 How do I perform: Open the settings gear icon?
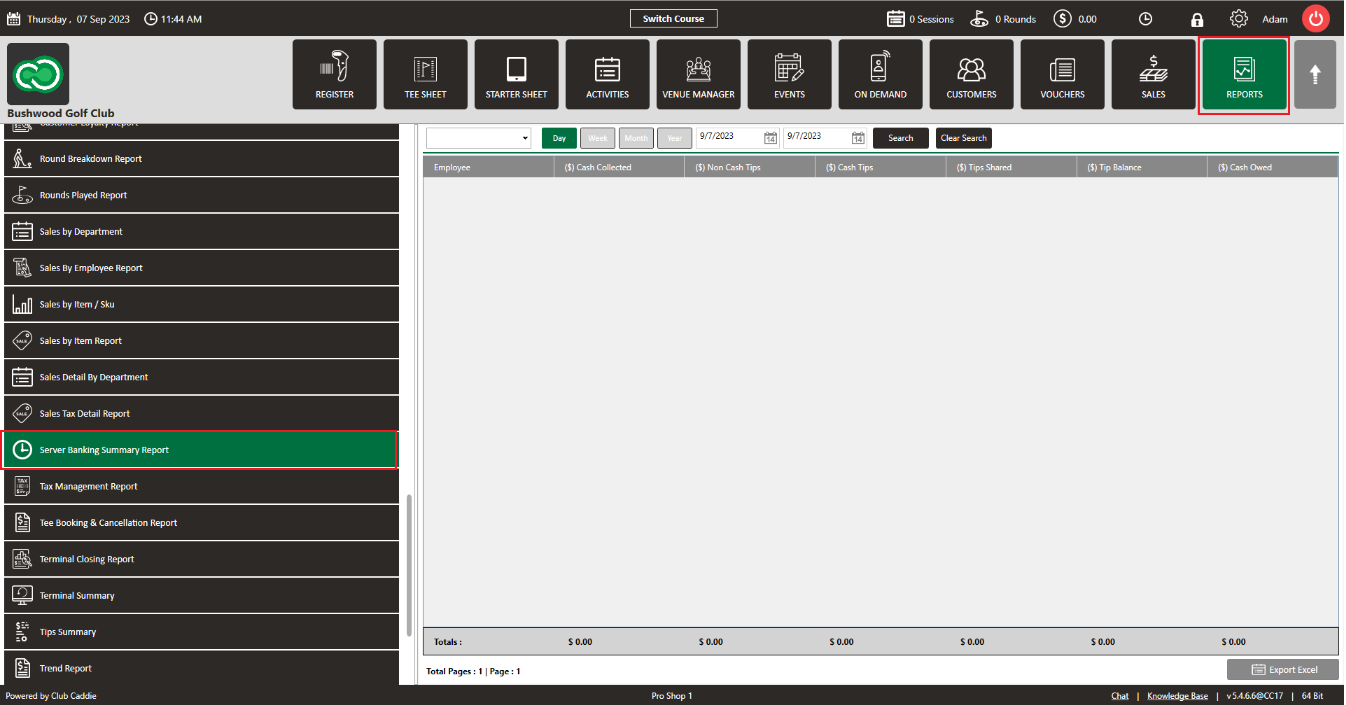click(1239, 19)
